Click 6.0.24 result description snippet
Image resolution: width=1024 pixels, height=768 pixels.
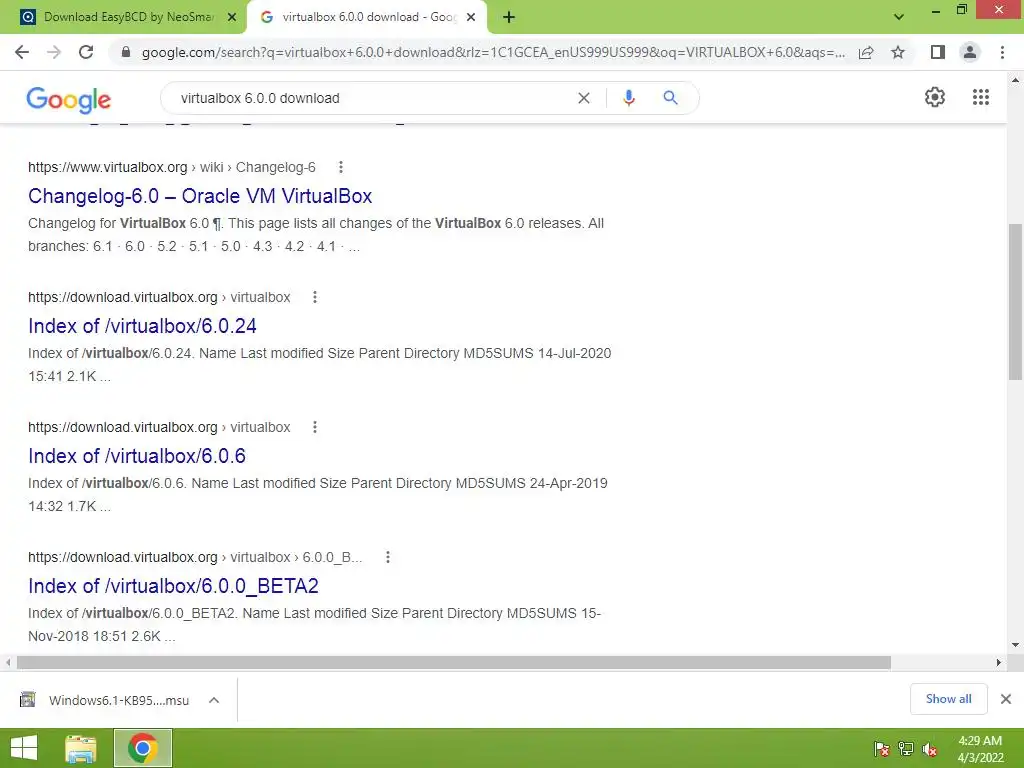point(320,364)
